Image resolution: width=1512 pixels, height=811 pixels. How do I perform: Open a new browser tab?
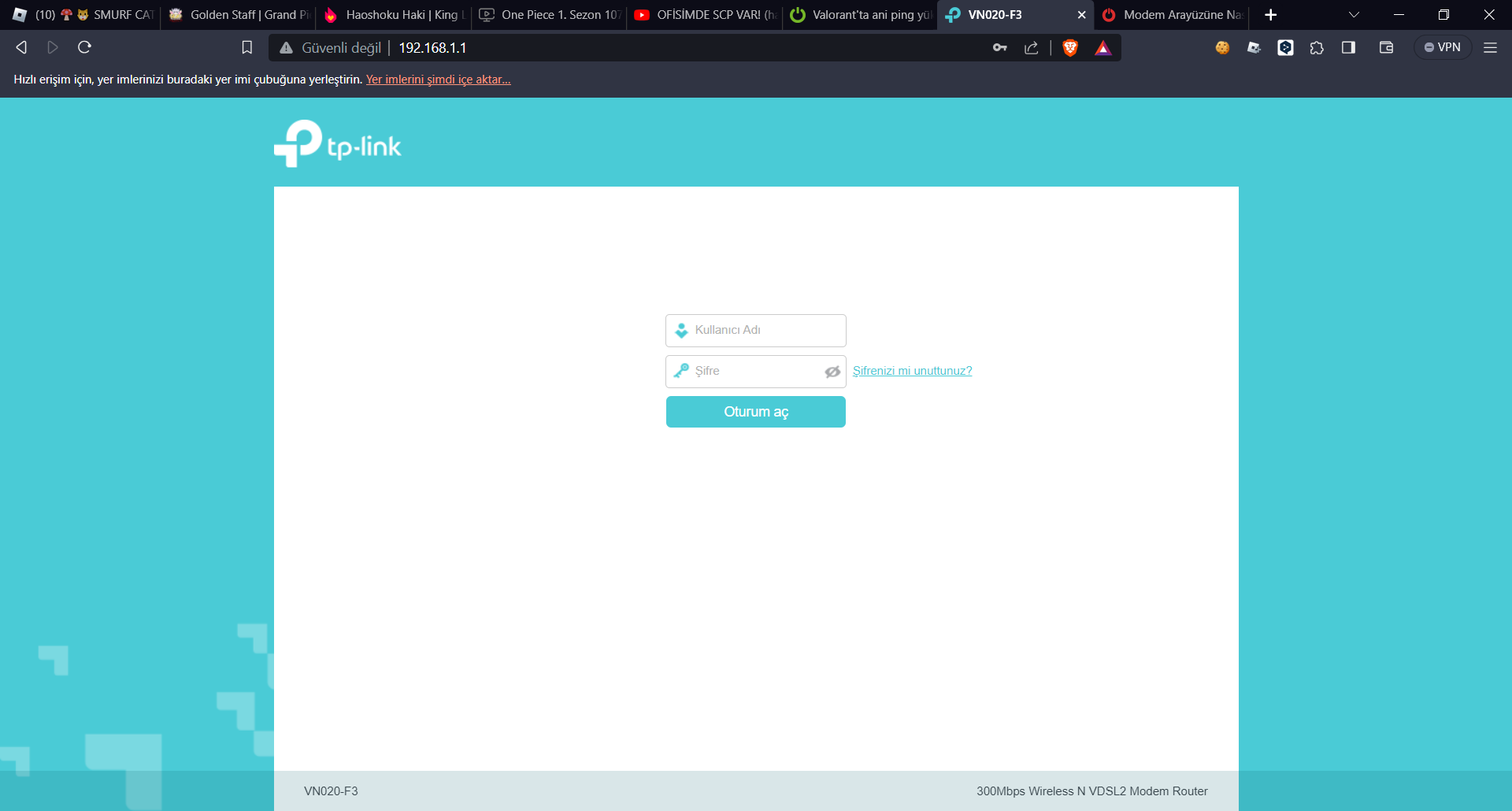tap(1270, 15)
